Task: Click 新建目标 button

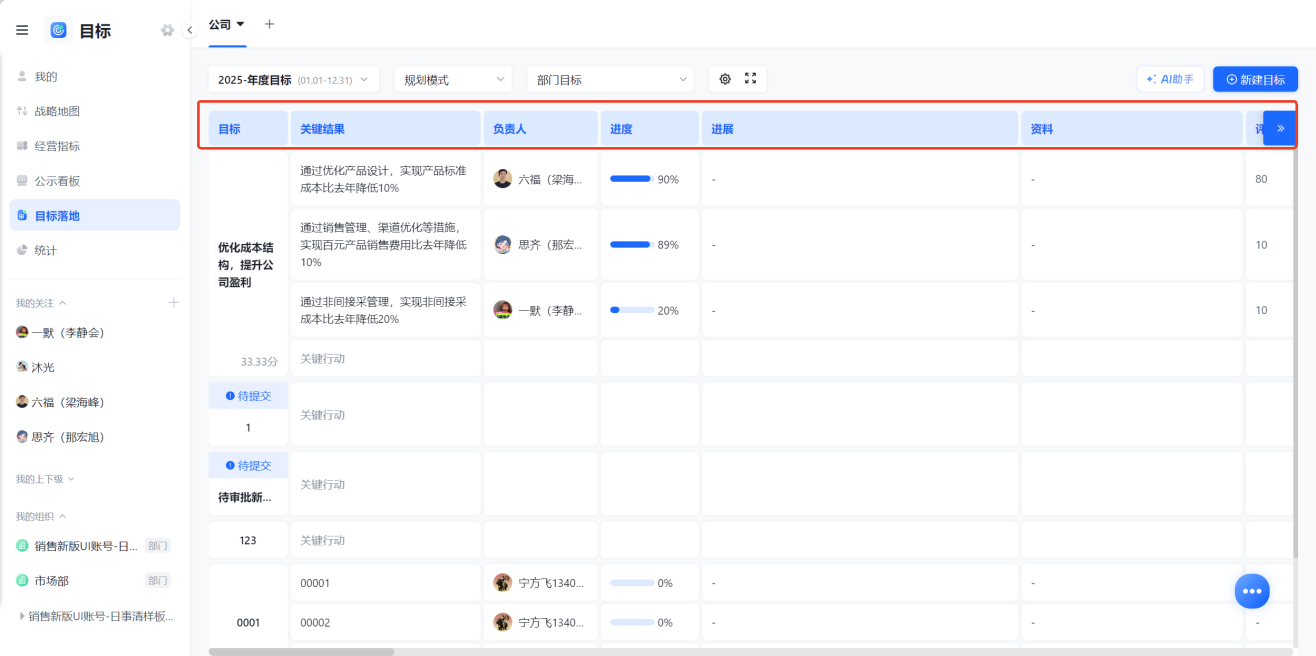Action: [1255, 79]
